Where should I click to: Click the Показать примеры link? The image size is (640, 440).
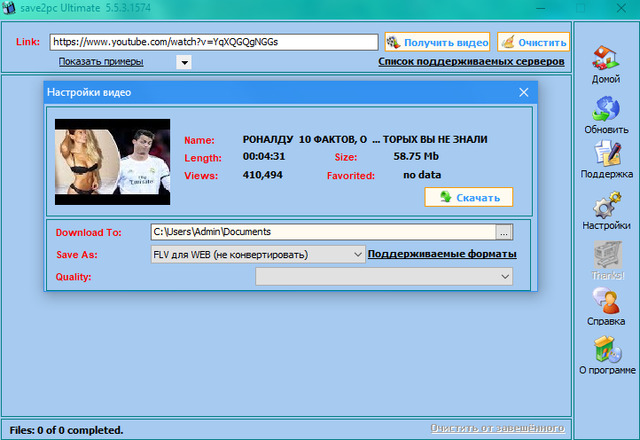point(100,62)
